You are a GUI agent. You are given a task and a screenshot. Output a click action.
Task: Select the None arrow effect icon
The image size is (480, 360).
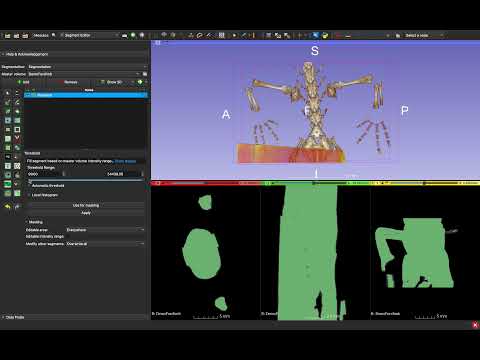point(8,93)
